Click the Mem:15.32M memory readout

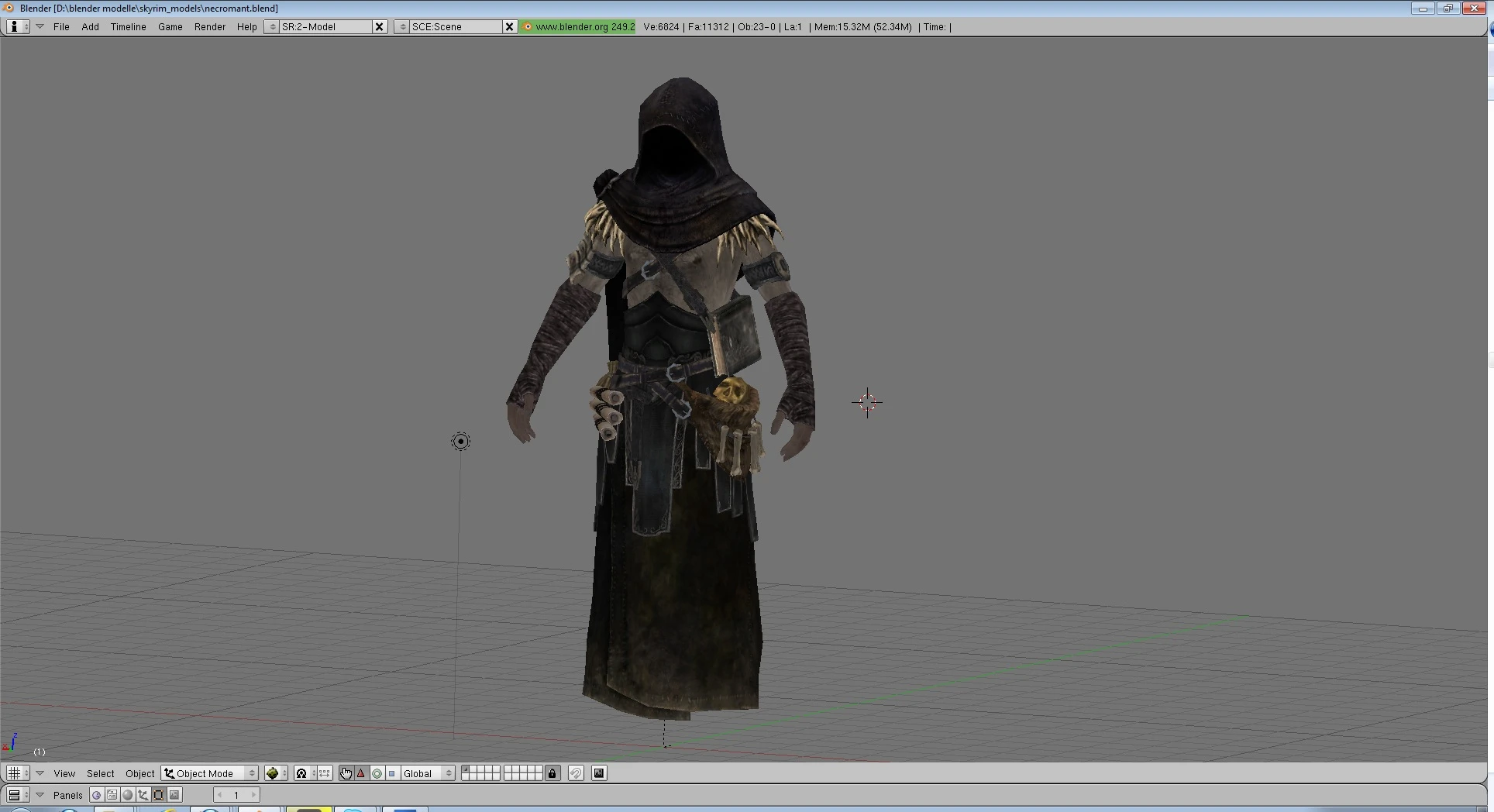pyautogui.click(x=862, y=26)
